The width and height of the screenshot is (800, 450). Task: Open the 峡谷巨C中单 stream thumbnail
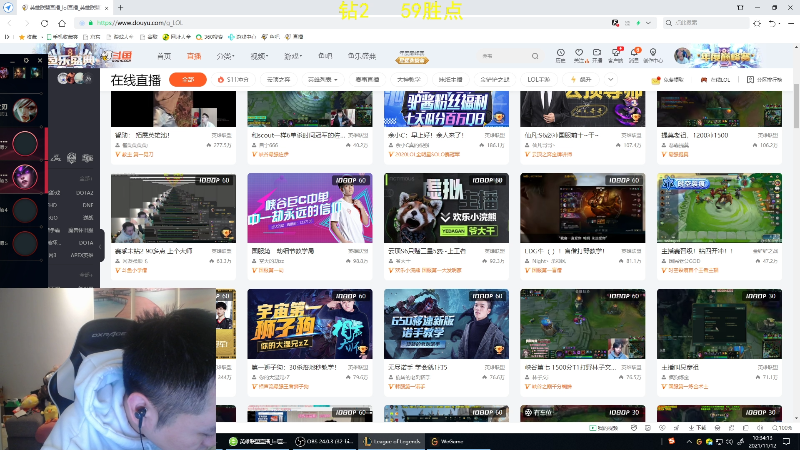[310, 208]
